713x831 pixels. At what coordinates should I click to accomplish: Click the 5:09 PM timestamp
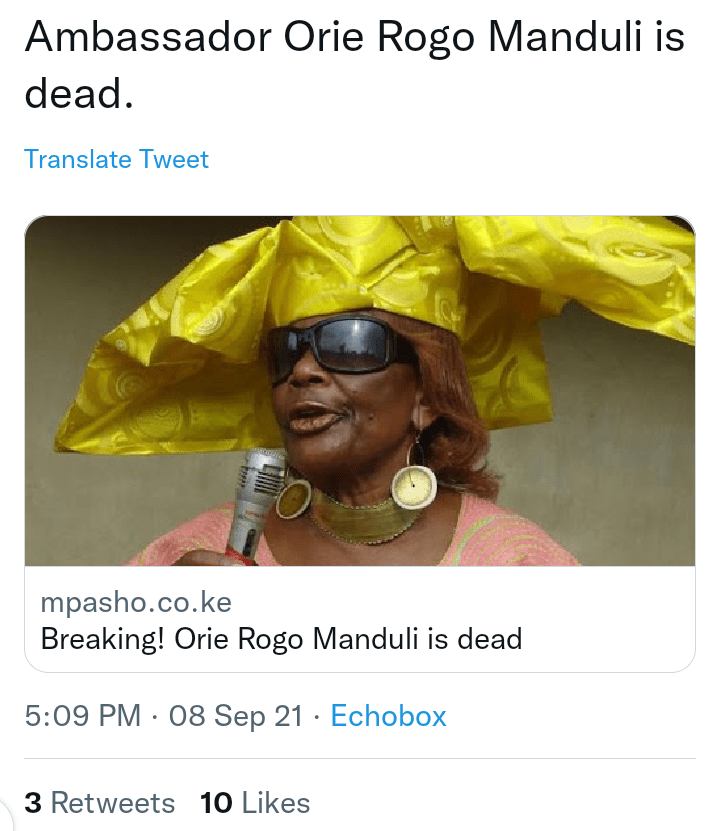pyautogui.click(x=83, y=716)
